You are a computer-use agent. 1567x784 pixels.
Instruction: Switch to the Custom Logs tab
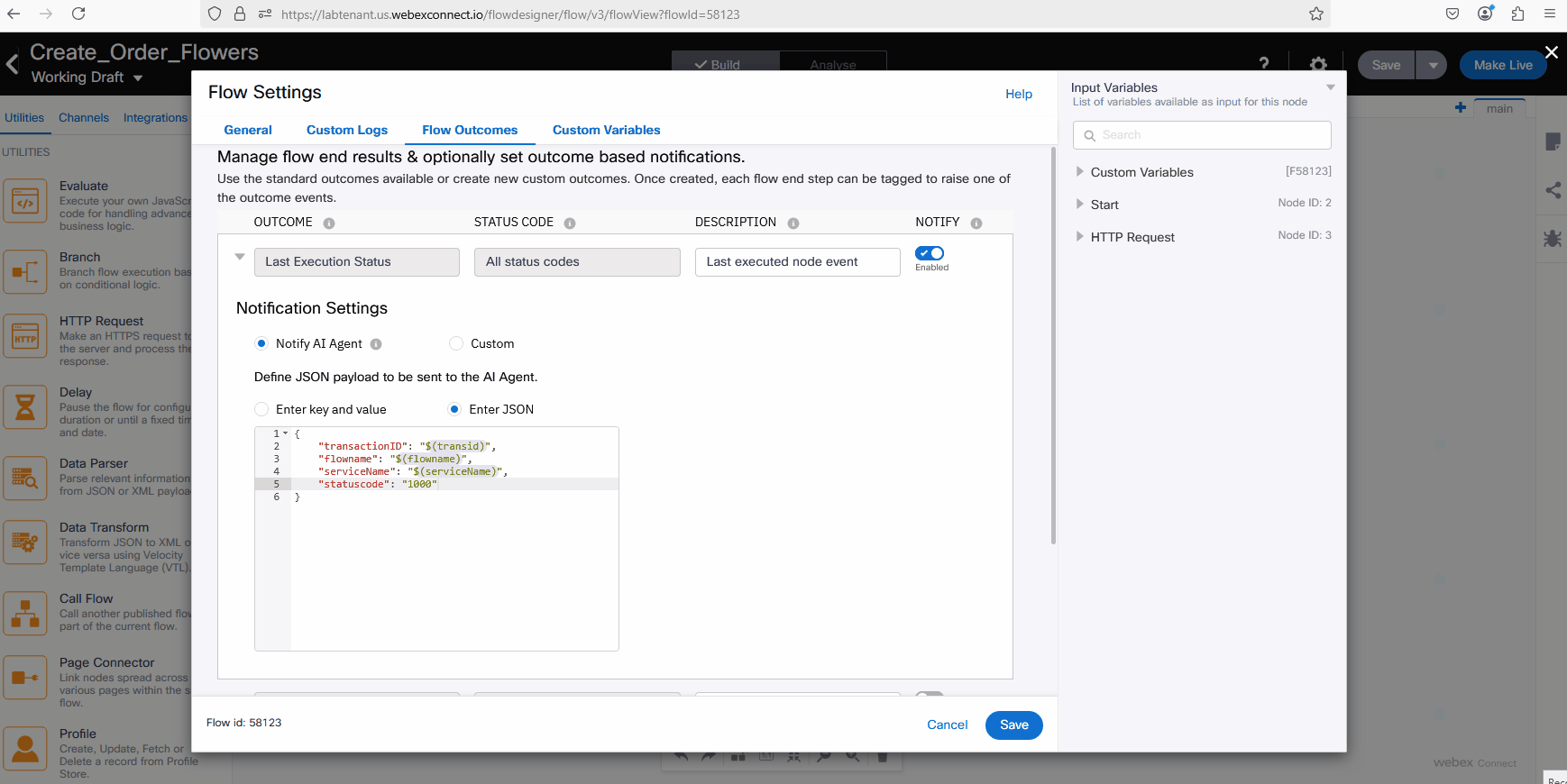(347, 130)
